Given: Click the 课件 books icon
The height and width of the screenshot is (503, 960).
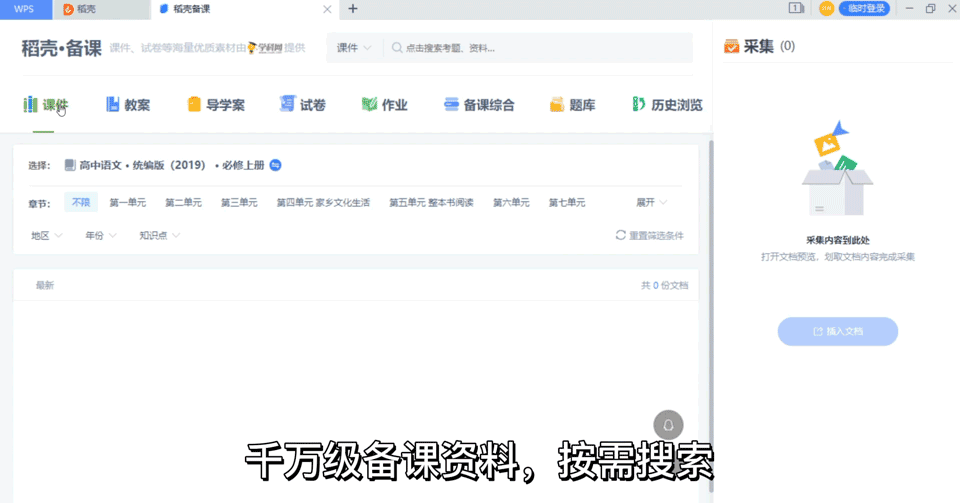Looking at the screenshot, I should (x=30, y=105).
